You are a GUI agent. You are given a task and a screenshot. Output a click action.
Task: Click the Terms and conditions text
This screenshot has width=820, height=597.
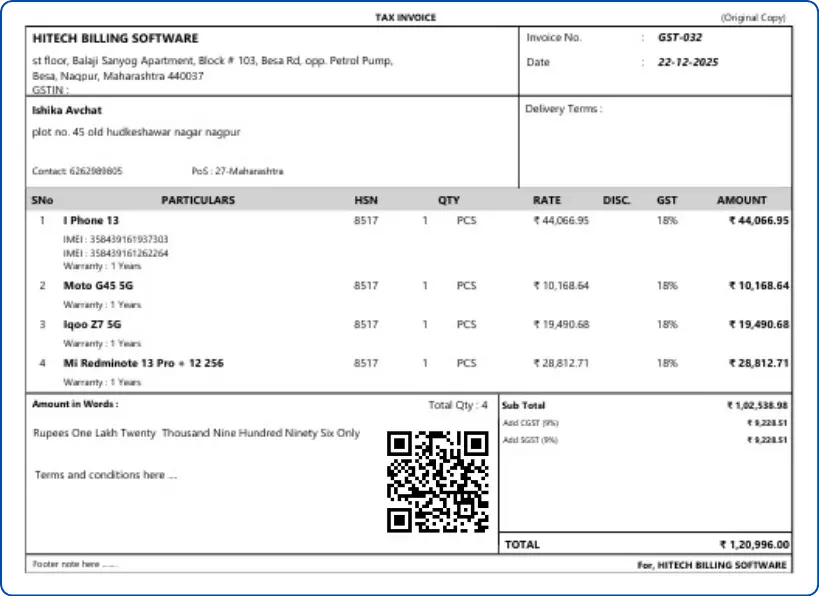(106, 475)
